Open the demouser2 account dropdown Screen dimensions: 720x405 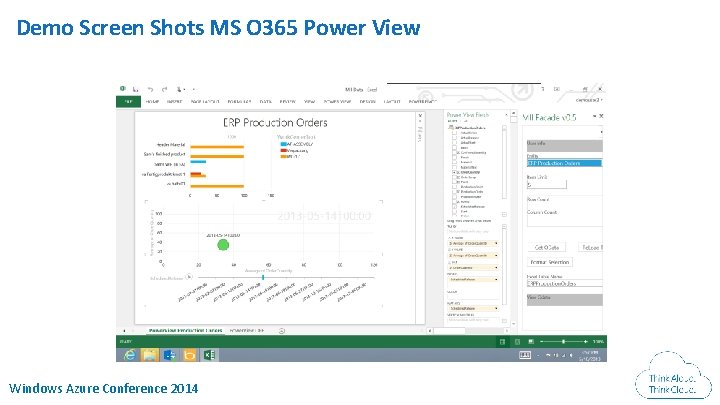(590, 100)
